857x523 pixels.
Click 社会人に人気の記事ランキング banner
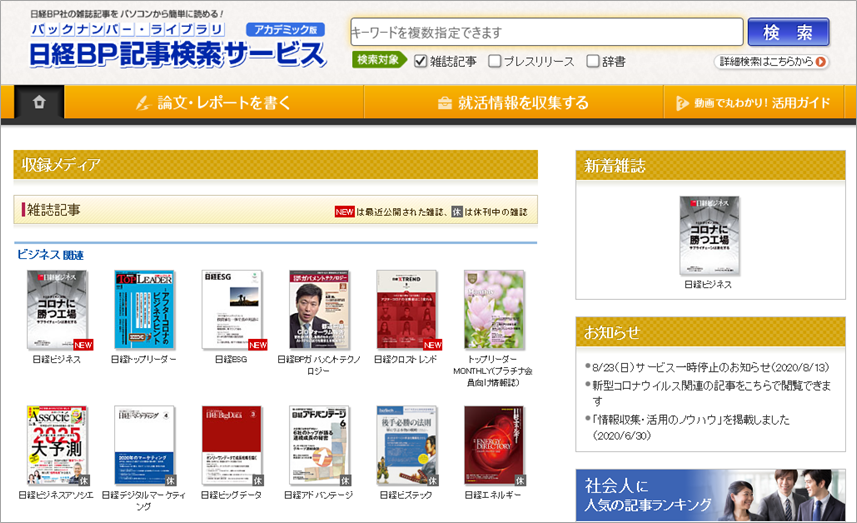point(711,495)
